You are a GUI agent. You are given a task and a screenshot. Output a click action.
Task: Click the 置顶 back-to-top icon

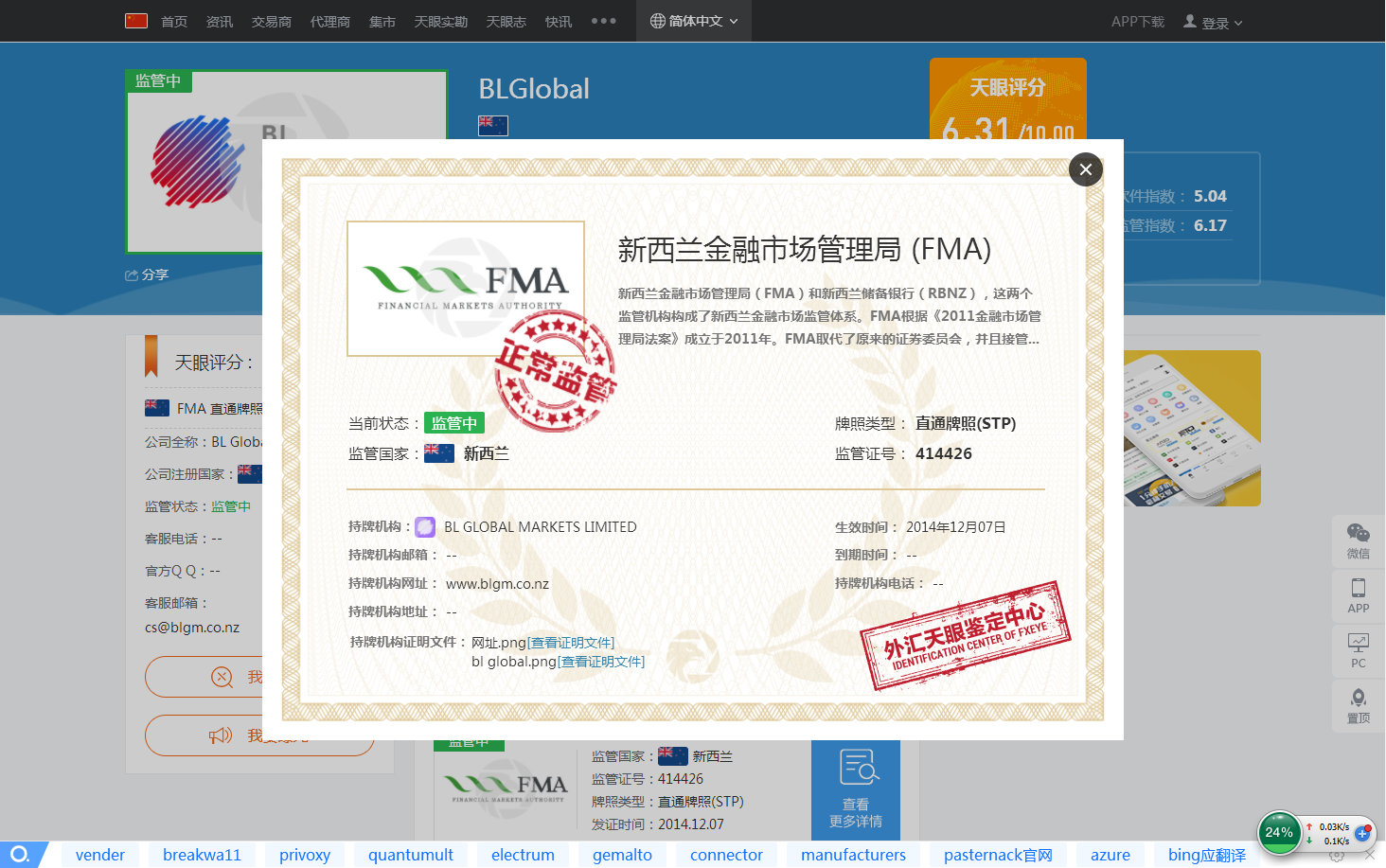(x=1359, y=705)
